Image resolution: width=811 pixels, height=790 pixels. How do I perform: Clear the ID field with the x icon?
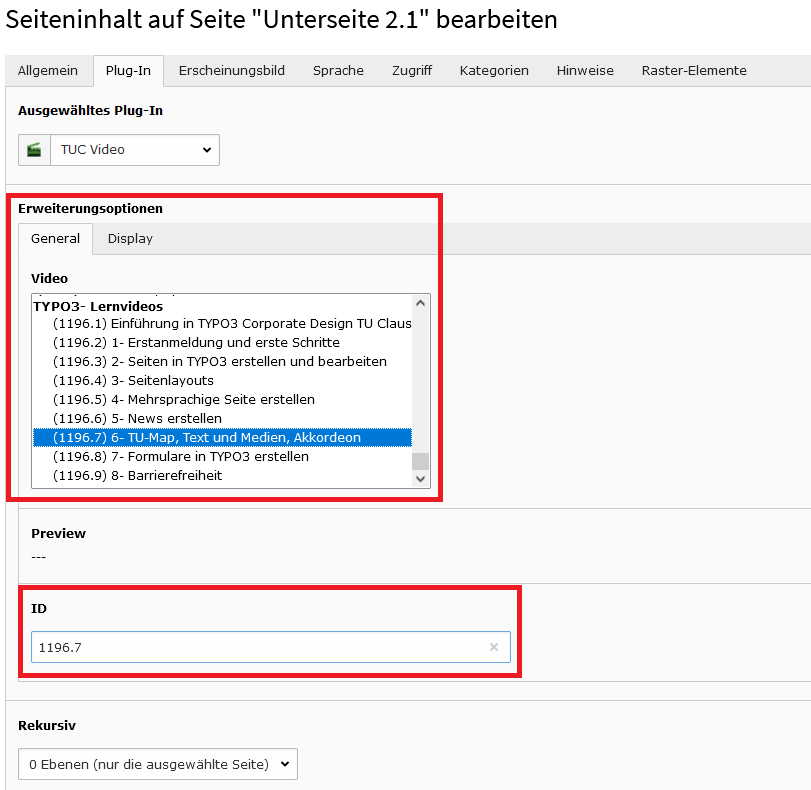(493, 647)
